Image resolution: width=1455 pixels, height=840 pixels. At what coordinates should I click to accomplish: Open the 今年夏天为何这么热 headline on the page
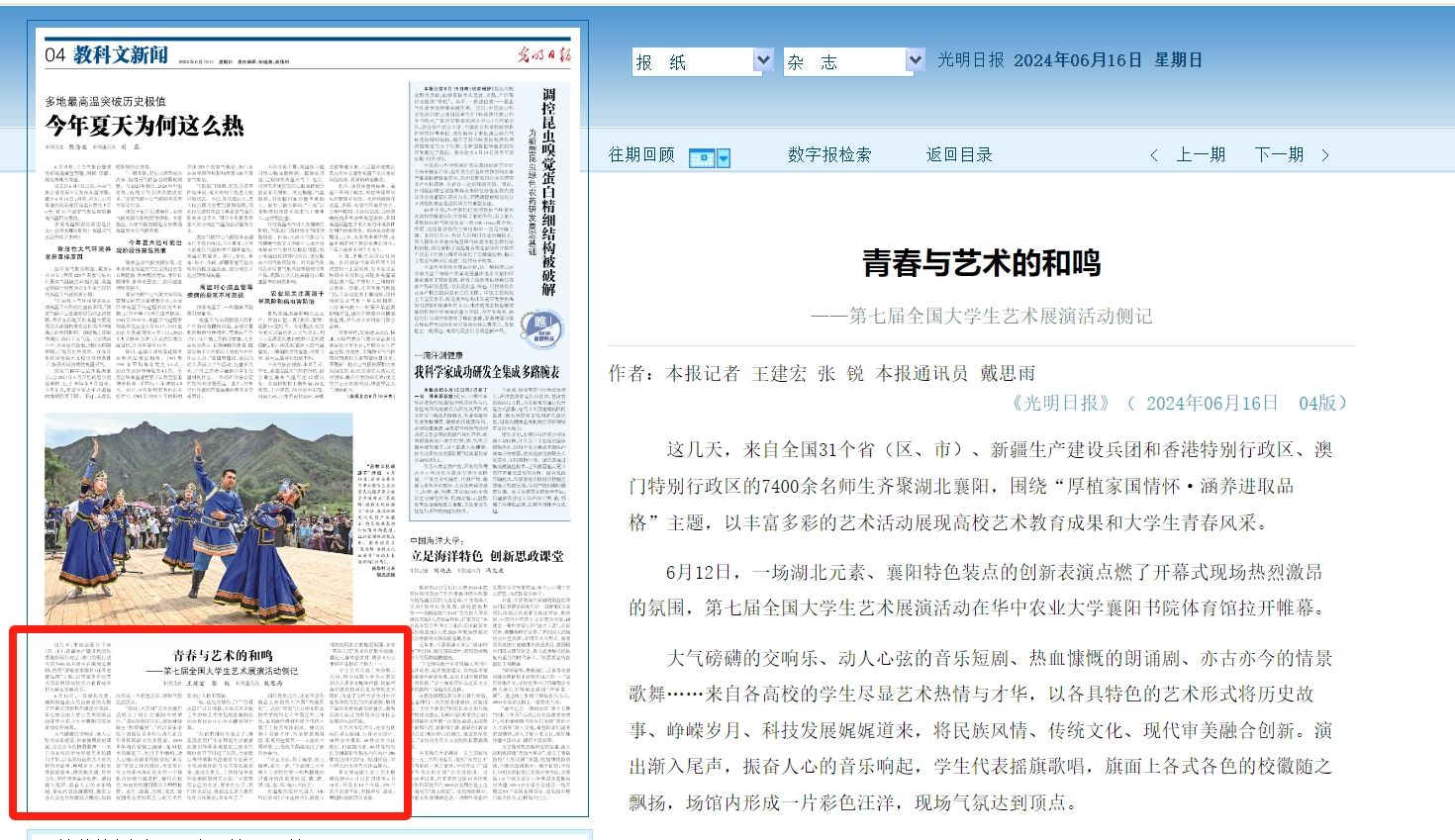point(145,127)
